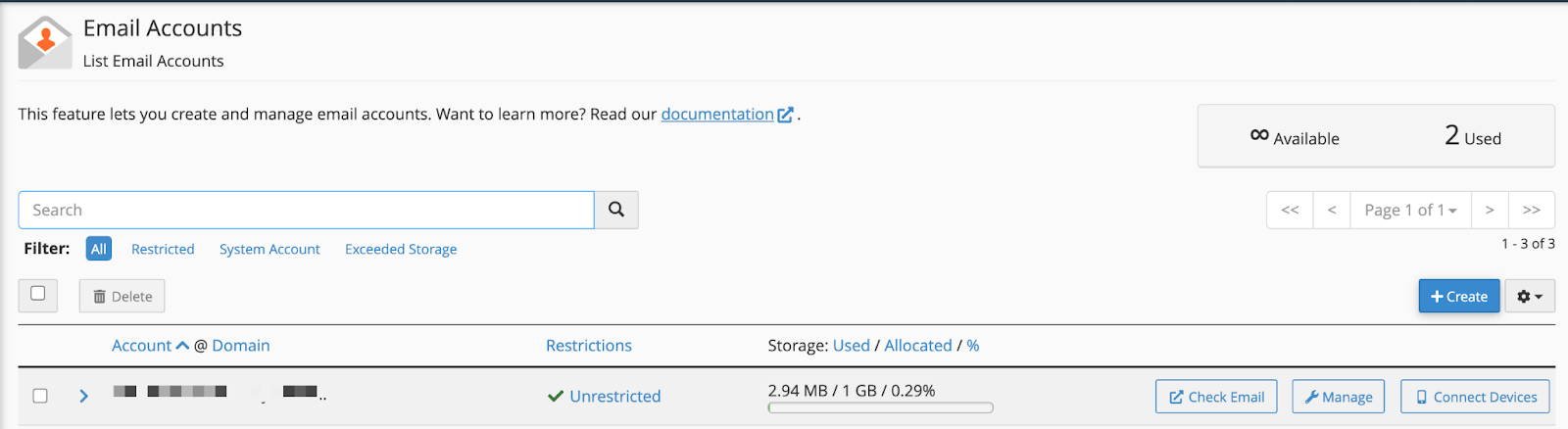Open the documentation link

pyautogui.click(x=717, y=115)
